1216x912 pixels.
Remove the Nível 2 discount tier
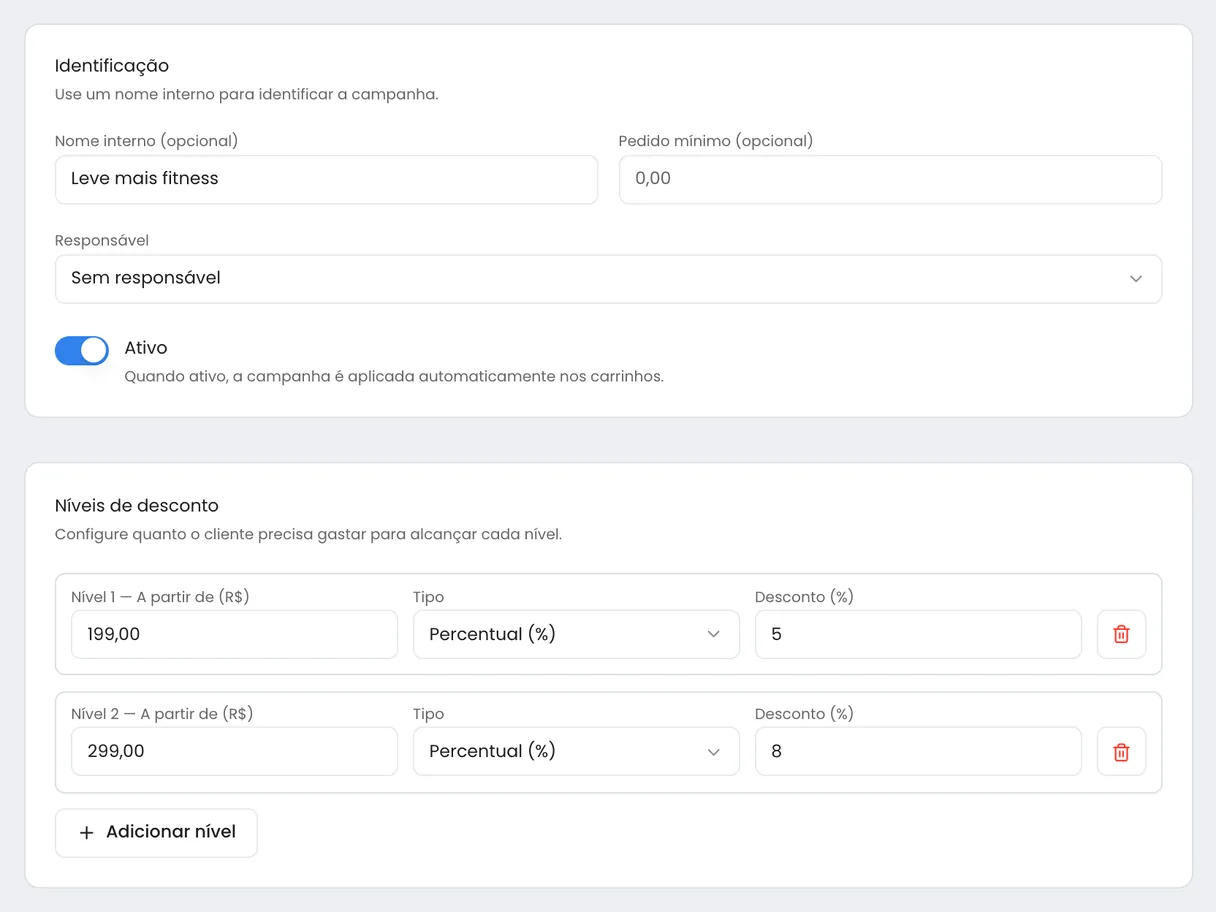tap(1121, 751)
